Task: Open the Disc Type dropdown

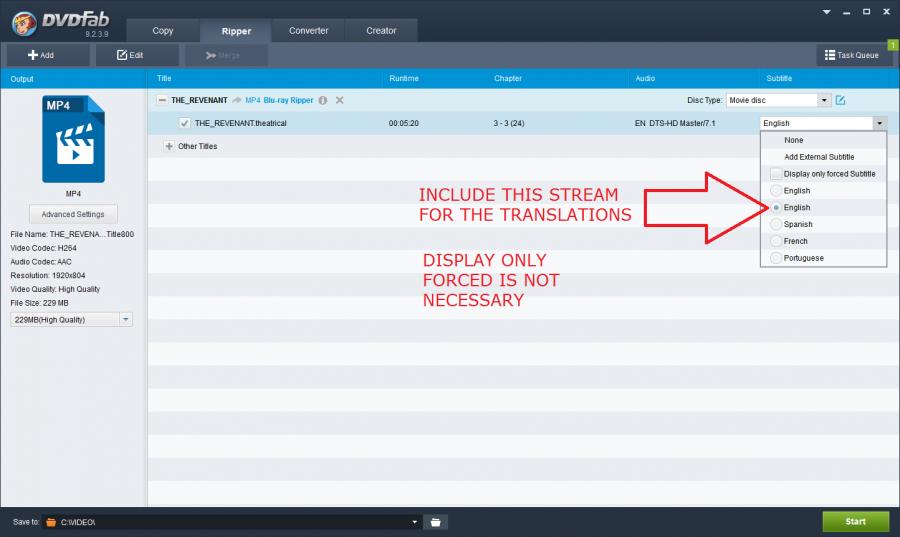Action: click(x=824, y=100)
